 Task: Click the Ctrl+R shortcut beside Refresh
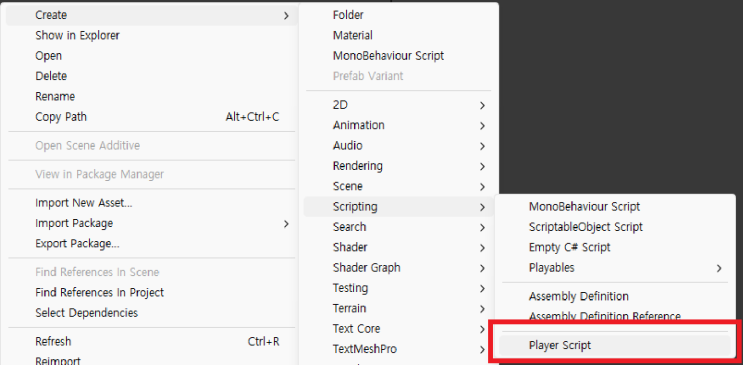263,342
